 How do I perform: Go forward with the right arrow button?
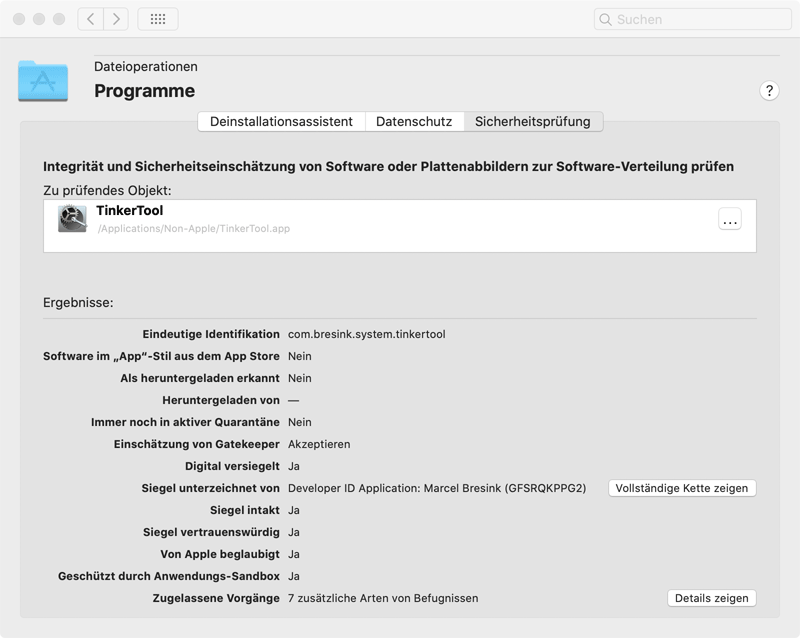116,19
